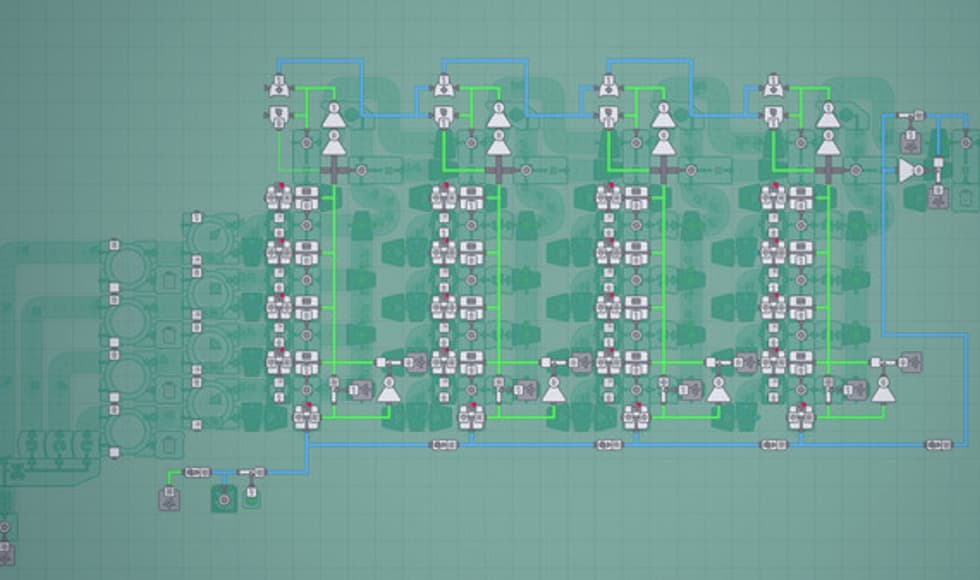Click the bottom red-dot gate in the fourth column
The height and width of the screenshot is (580, 980).
pos(801,417)
